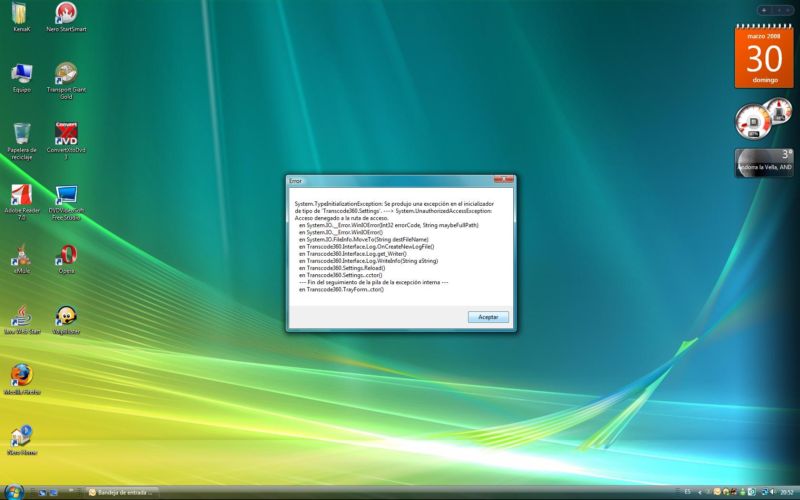Viewport: 800px width, 500px height.
Task: Select the ConvertXtoDvd 3 shortcut
Action: [66, 141]
